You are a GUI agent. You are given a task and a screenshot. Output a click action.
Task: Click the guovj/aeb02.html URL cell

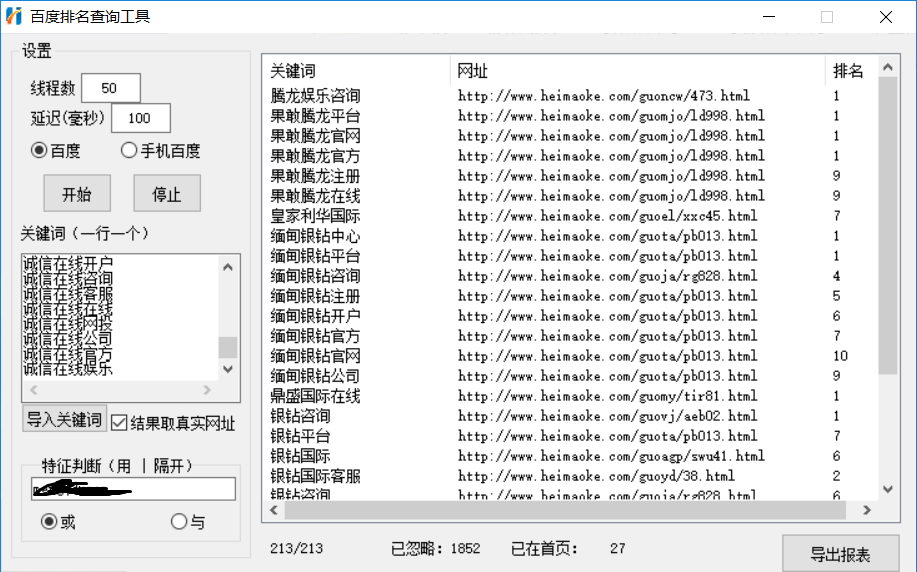click(608, 416)
